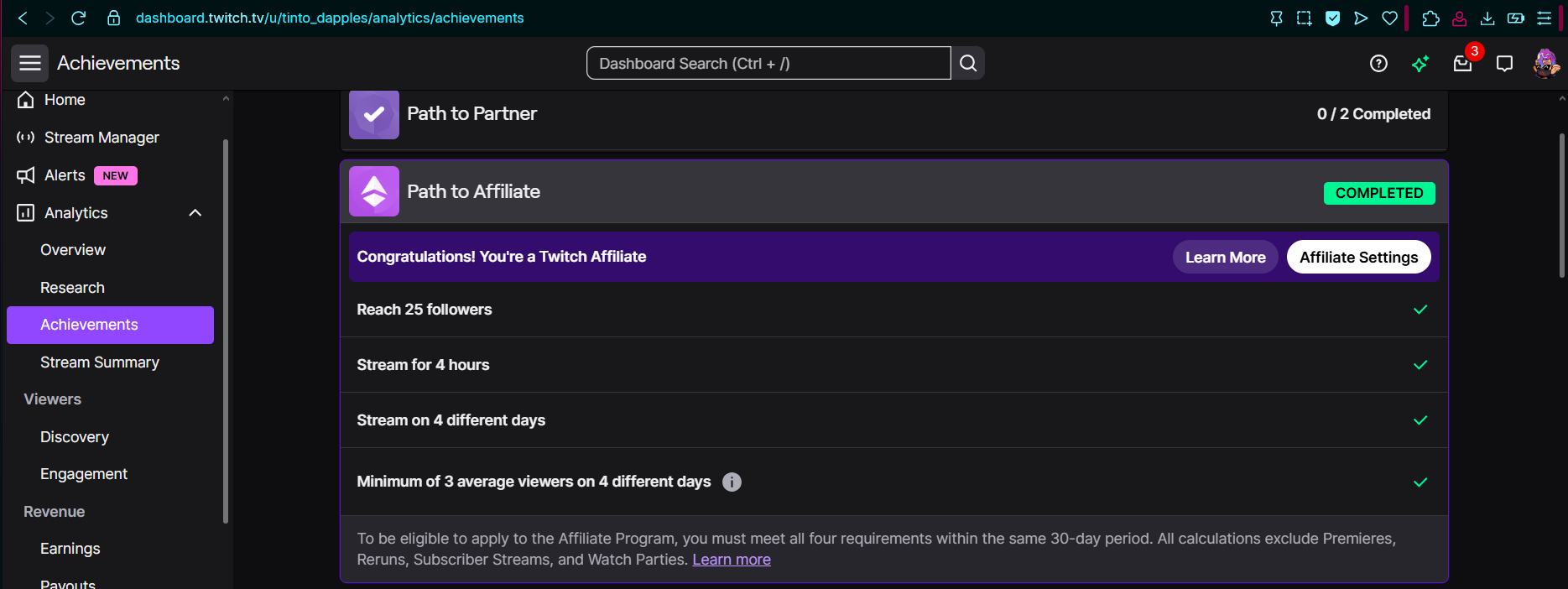Open the Help question mark icon
This screenshot has width=1568, height=589.
point(1378,64)
